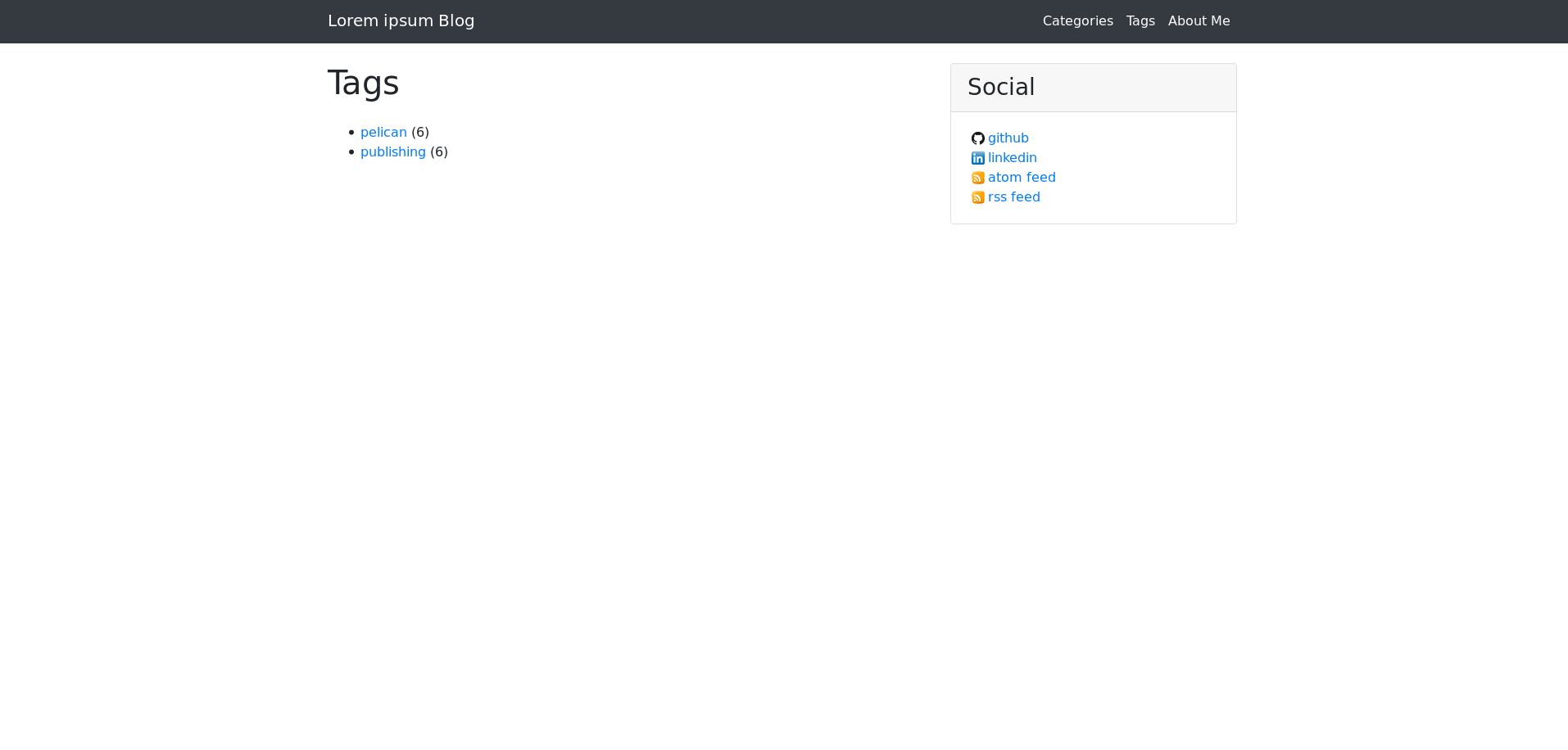Click the orange atom feed icon
This screenshot has width=1568, height=750.
[977, 178]
